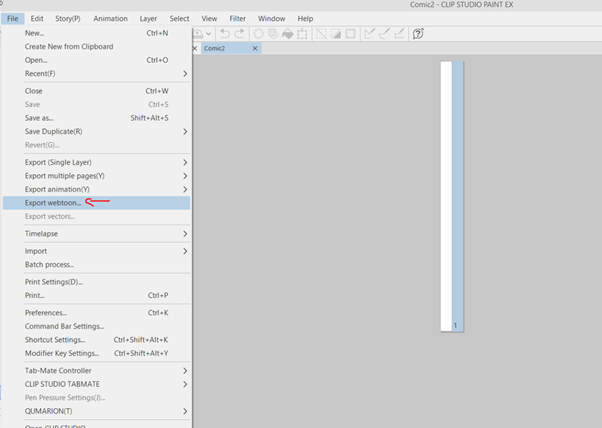Choose Export webtoon... from the File menu

pyautogui.click(x=54, y=203)
